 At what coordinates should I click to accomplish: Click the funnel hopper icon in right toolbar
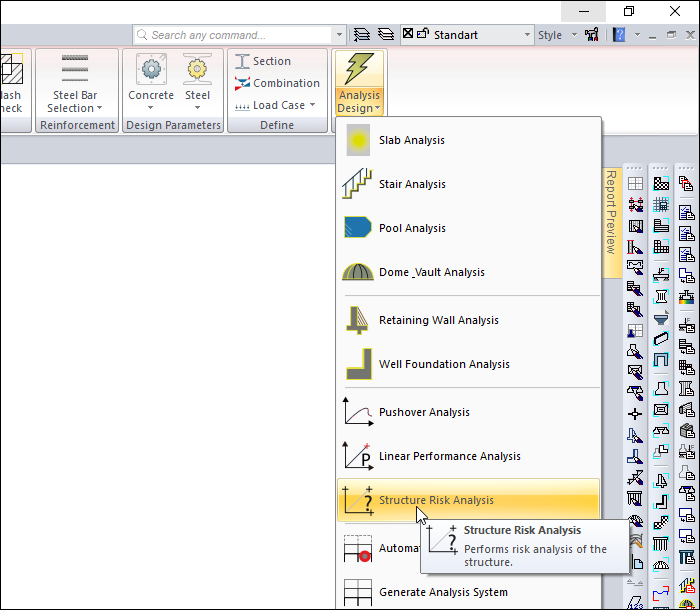click(661, 318)
